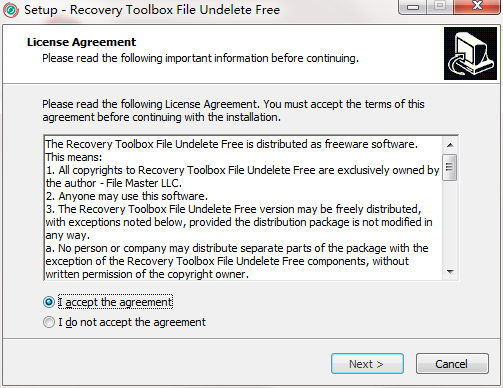
Task: Click inside the license agreement text box
Action: 243,208
